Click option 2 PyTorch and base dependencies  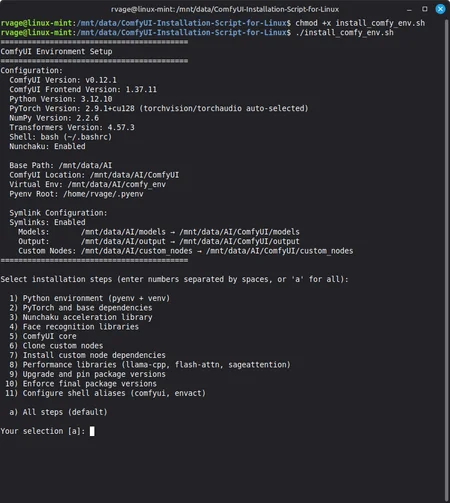[81, 308]
